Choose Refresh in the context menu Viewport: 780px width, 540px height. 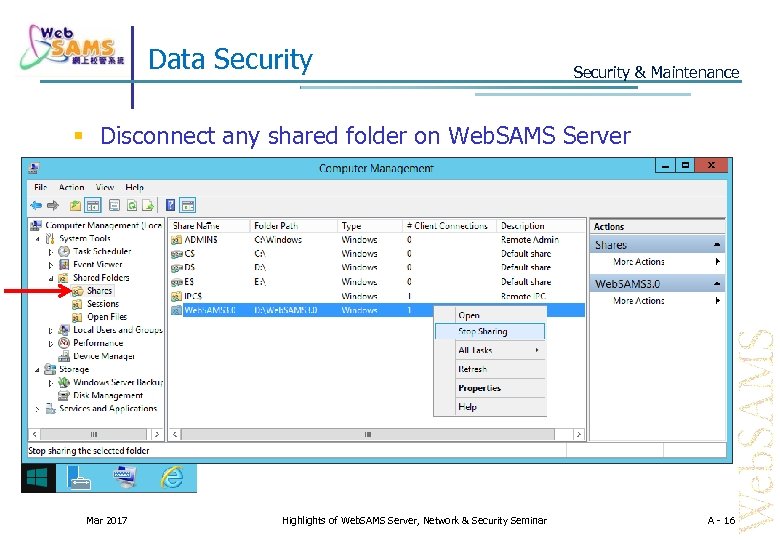[x=490, y=369]
